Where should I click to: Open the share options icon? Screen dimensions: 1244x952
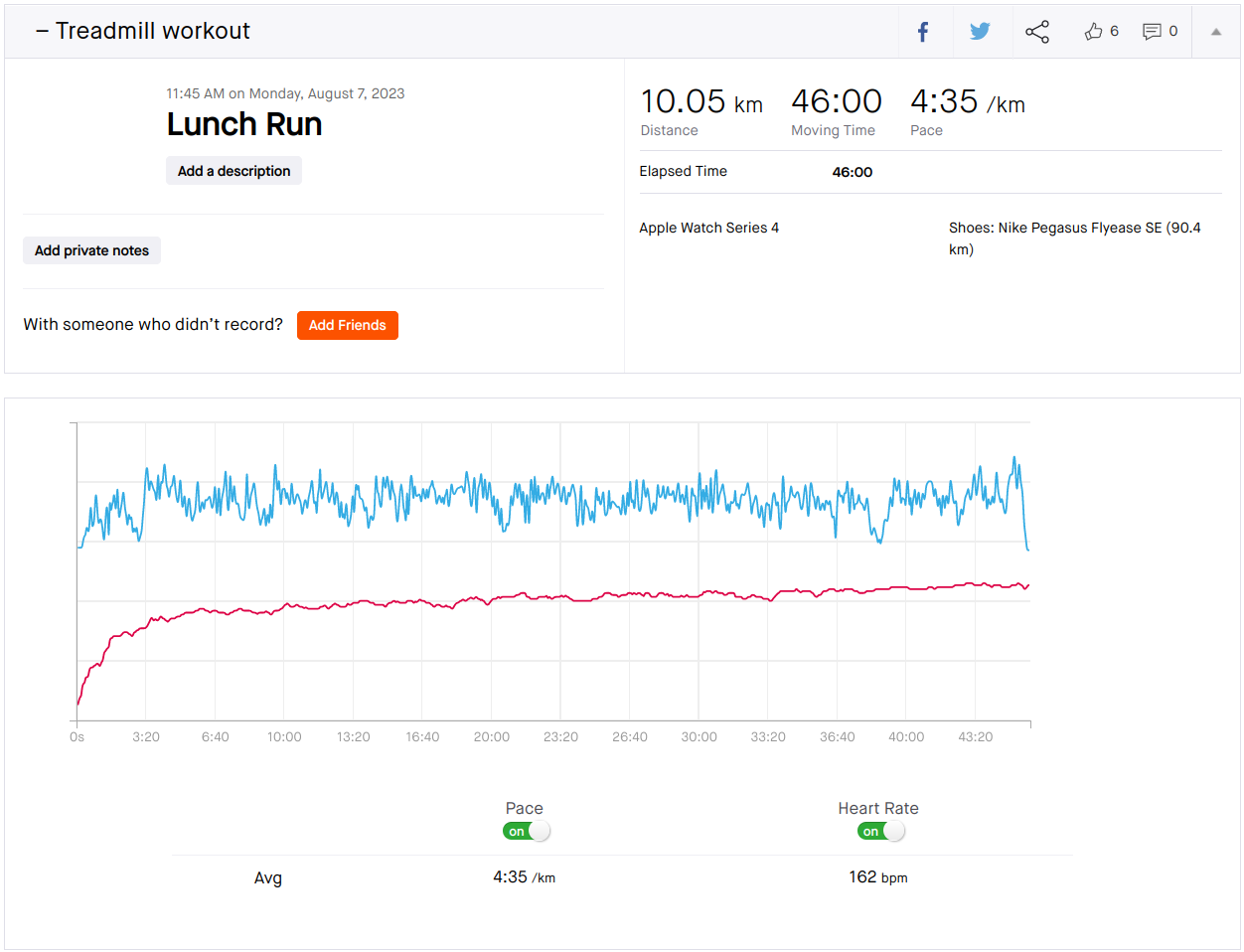pyautogui.click(x=1036, y=32)
